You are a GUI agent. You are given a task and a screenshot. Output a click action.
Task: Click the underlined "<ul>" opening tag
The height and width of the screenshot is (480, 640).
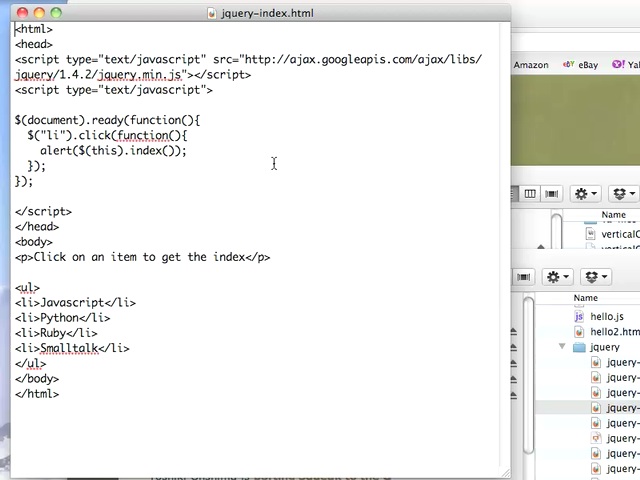27,288
